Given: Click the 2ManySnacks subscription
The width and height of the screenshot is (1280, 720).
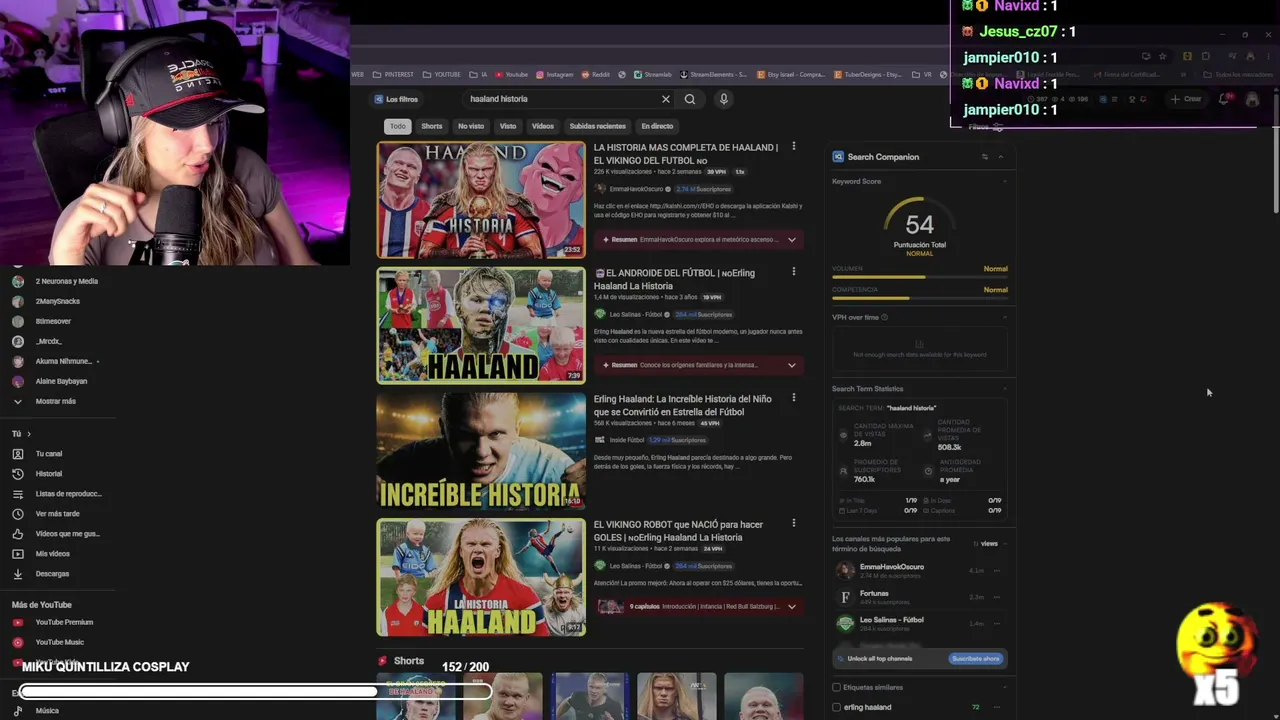Looking at the screenshot, I should point(58,301).
